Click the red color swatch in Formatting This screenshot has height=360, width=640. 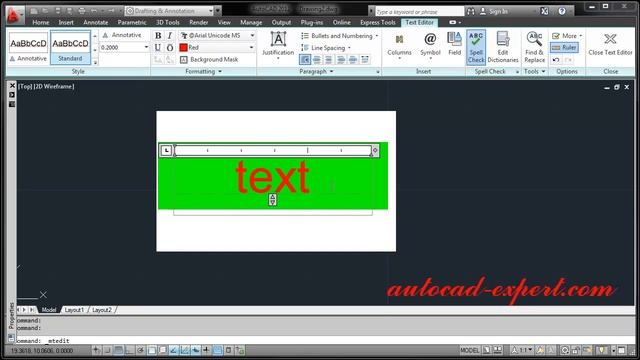coord(183,48)
